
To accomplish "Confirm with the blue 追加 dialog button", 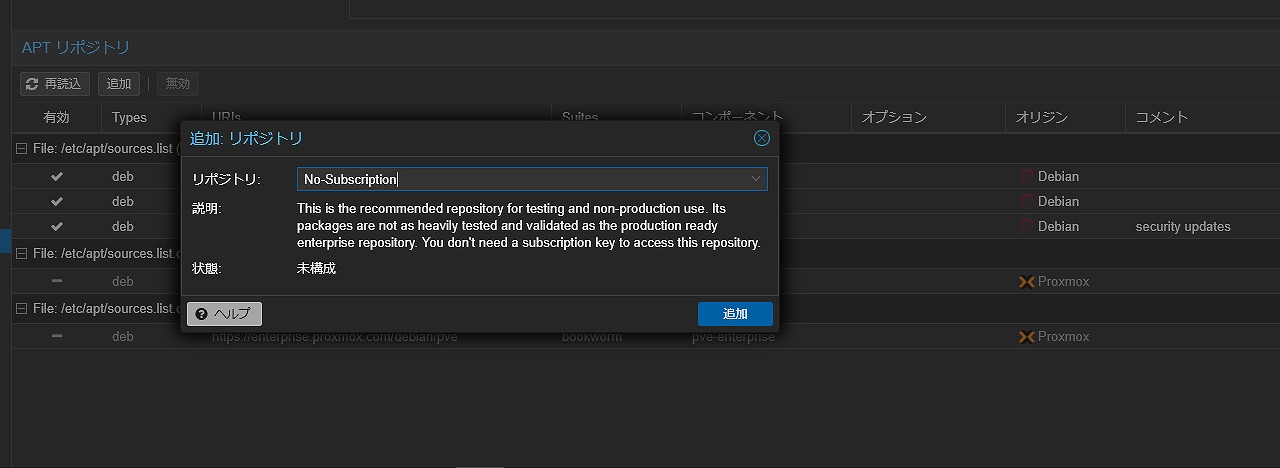I will click(x=735, y=314).
